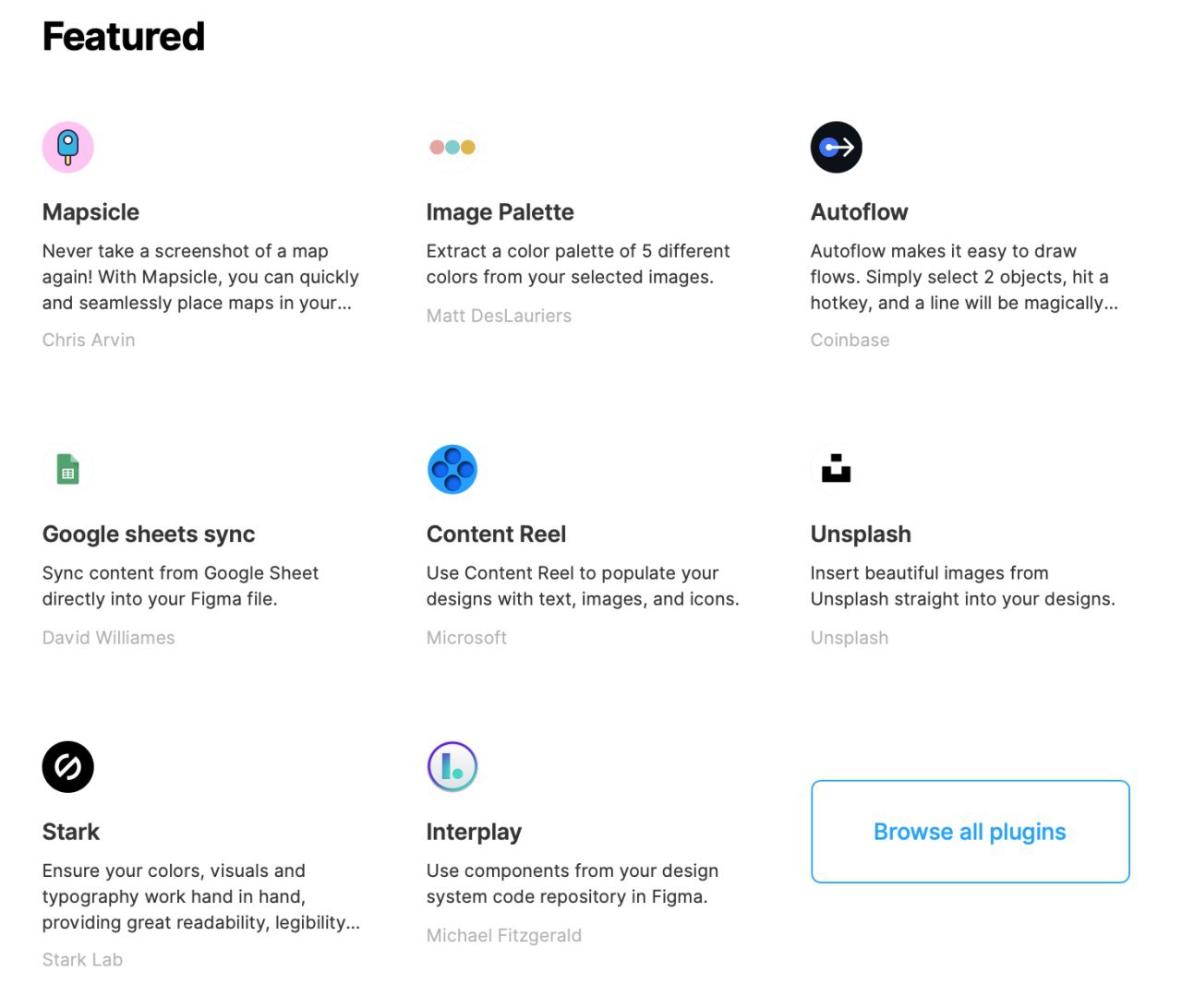
Task: Click the Coinbase author label
Action: pos(850,340)
